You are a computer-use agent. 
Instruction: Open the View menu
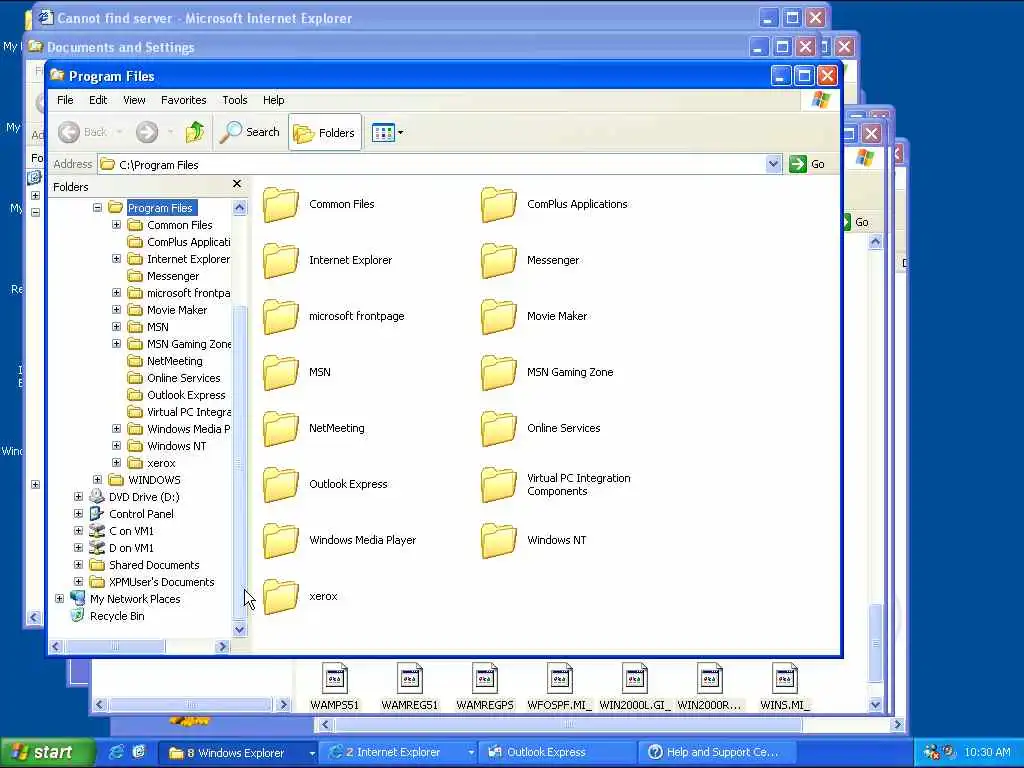click(x=134, y=100)
